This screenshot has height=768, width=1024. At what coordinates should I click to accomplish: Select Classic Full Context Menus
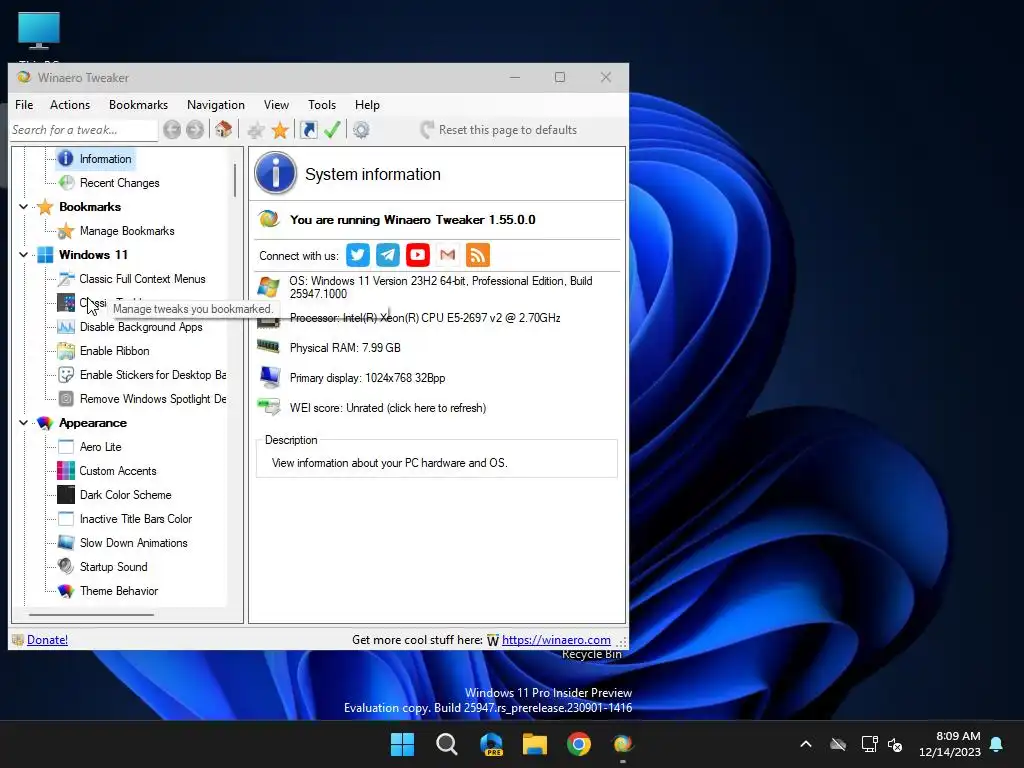[x=142, y=279]
